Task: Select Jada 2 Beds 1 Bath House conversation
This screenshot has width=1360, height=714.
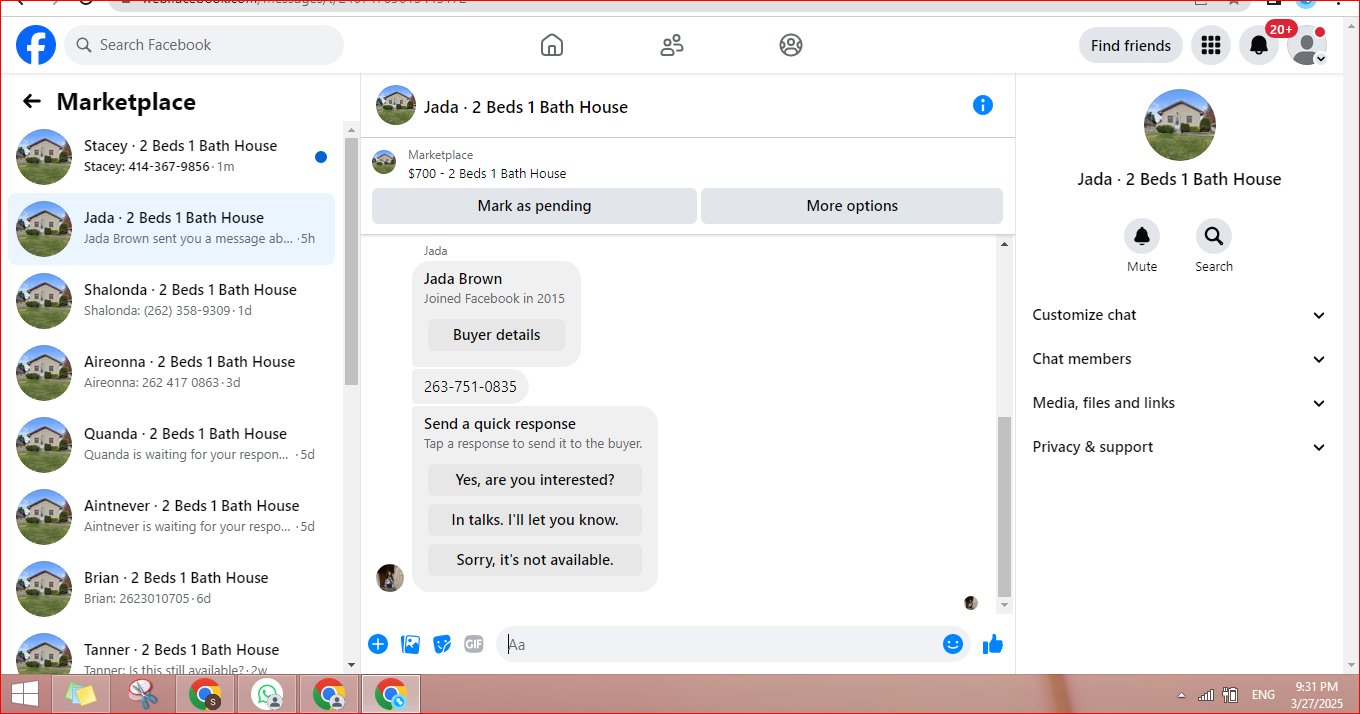Action: pos(172,229)
